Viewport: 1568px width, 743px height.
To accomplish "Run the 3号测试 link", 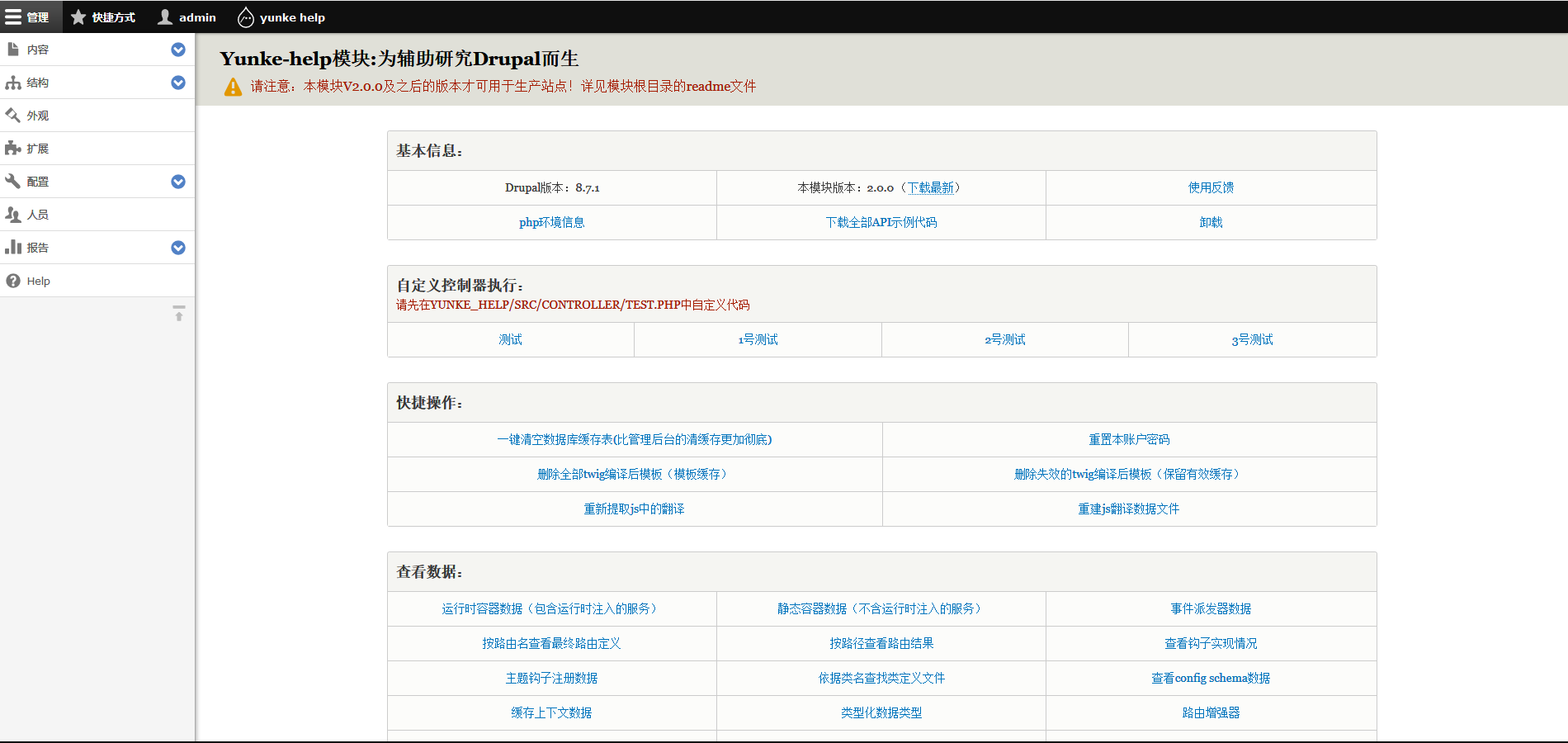I will pos(1252,339).
